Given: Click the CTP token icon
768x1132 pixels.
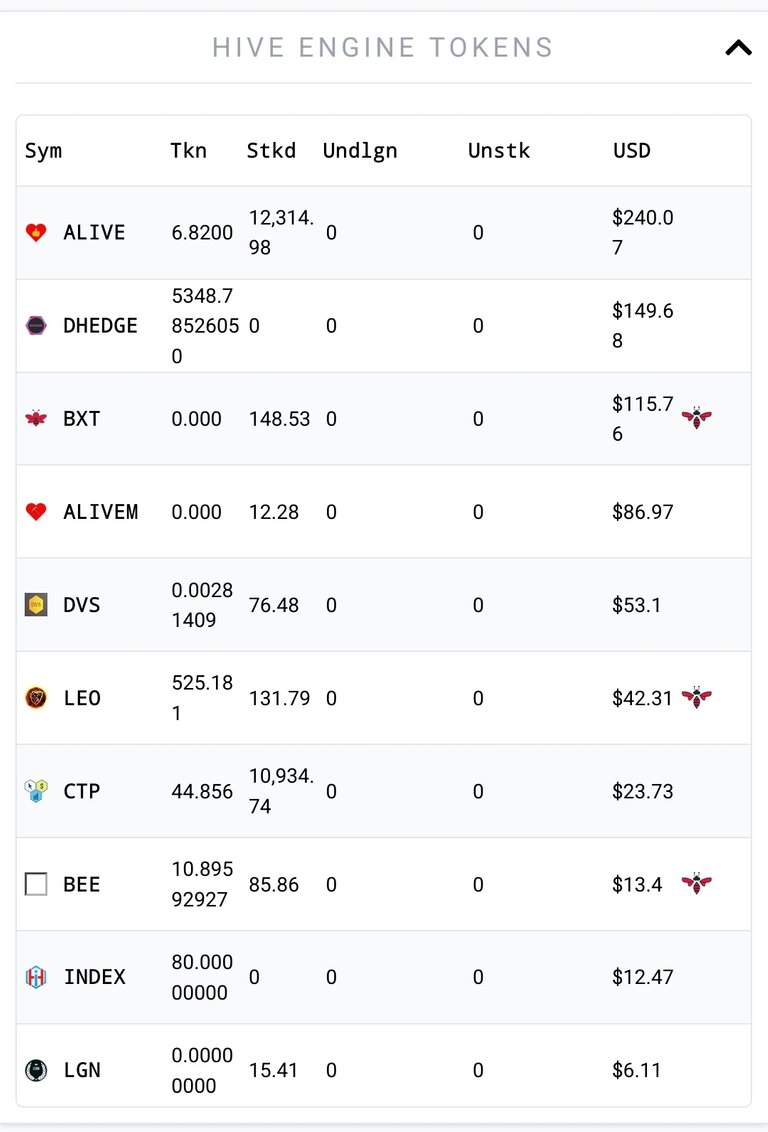Looking at the screenshot, I should [x=36, y=791].
